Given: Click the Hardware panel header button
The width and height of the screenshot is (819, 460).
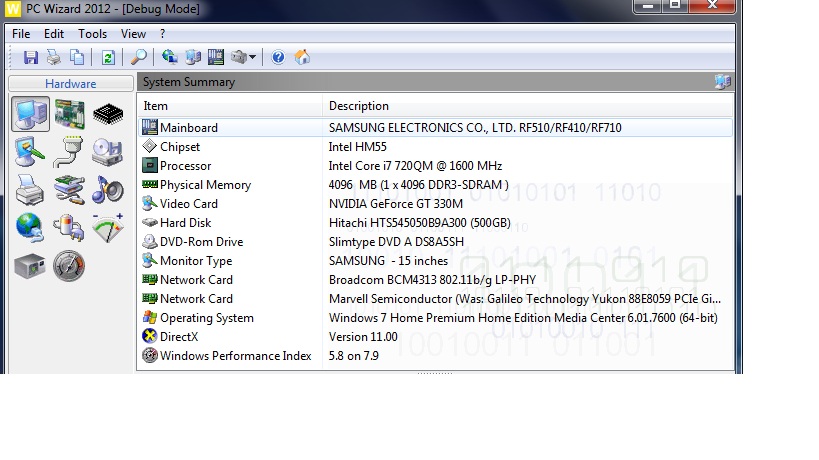Looking at the screenshot, I should (71, 84).
